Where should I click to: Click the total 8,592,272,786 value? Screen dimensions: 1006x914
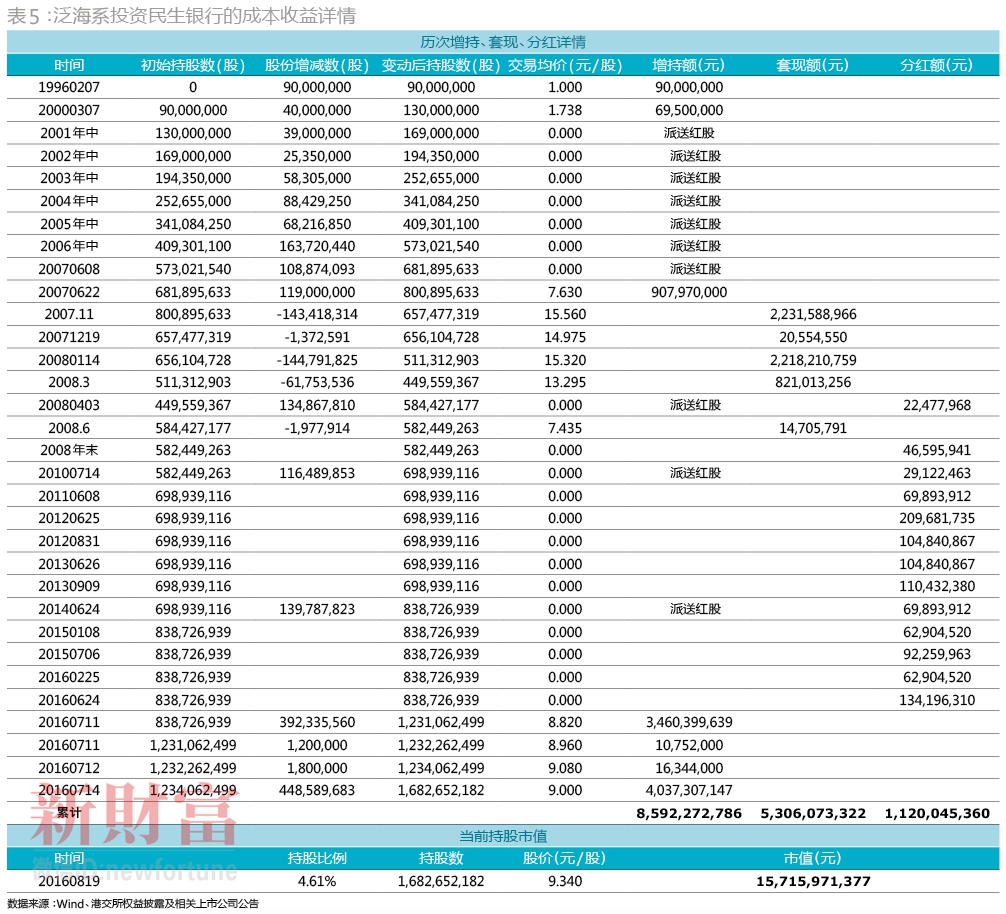click(688, 813)
